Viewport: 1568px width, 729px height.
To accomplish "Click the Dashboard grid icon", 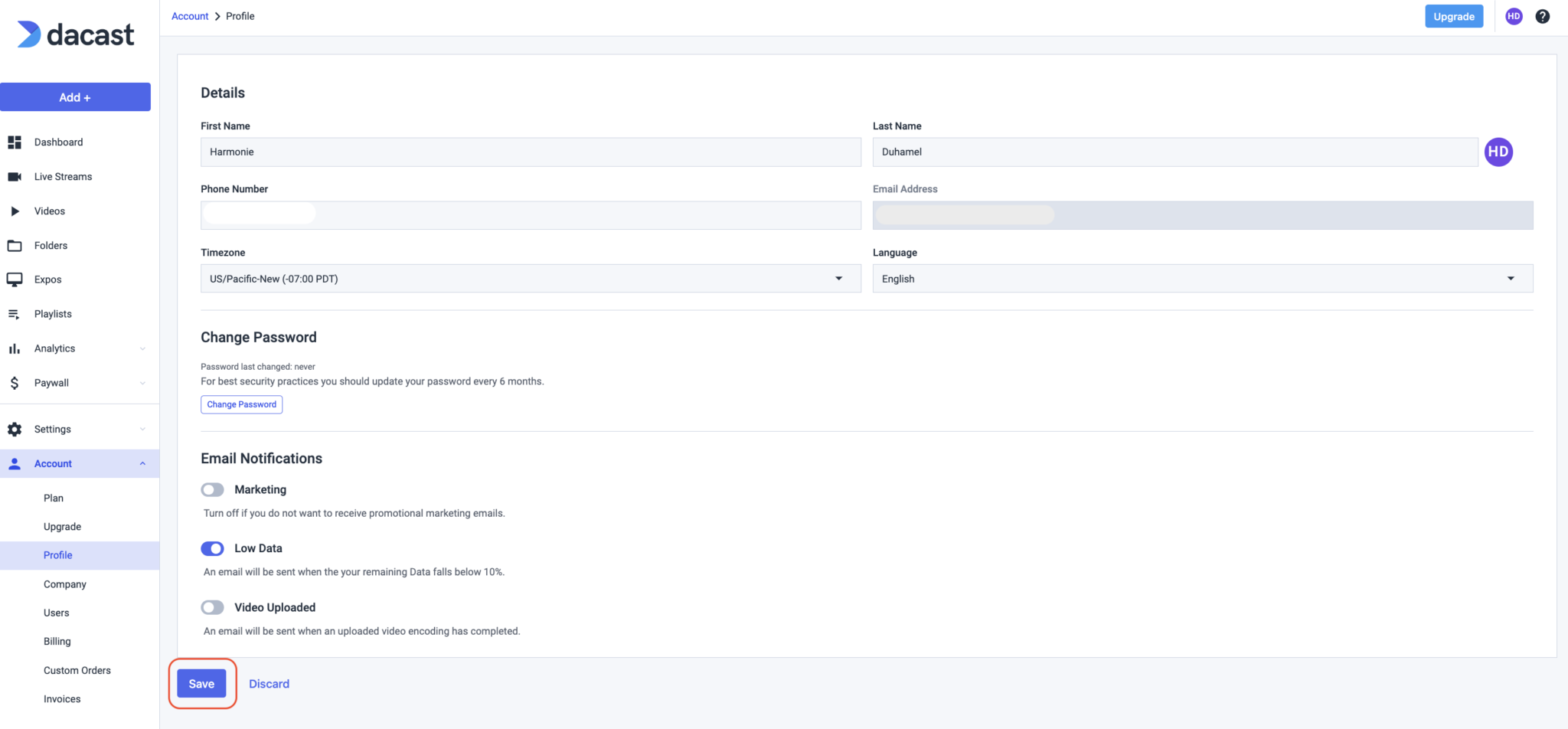I will click(x=15, y=142).
